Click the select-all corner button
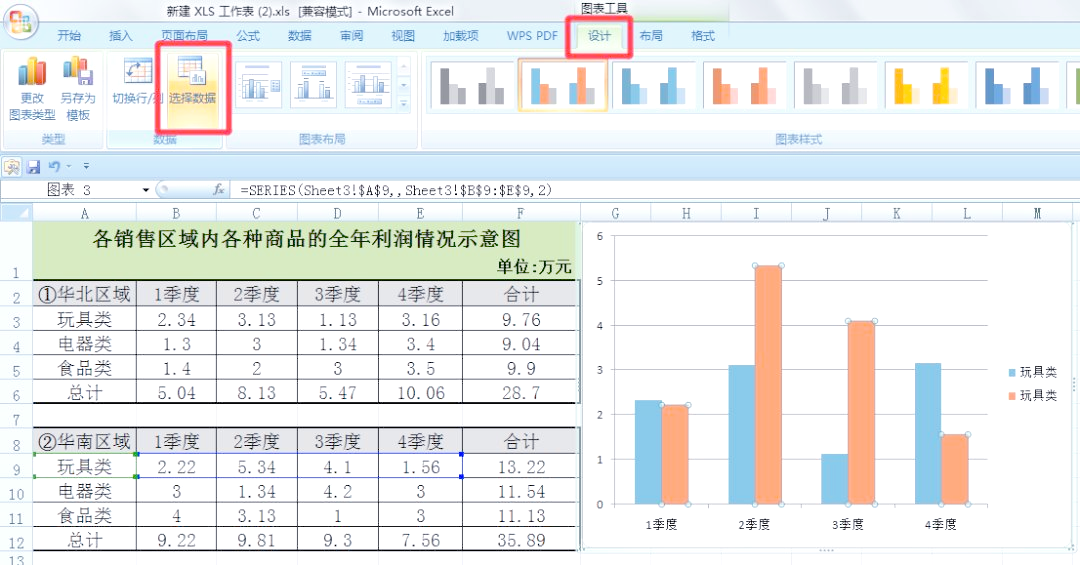 tap(16, 214)
